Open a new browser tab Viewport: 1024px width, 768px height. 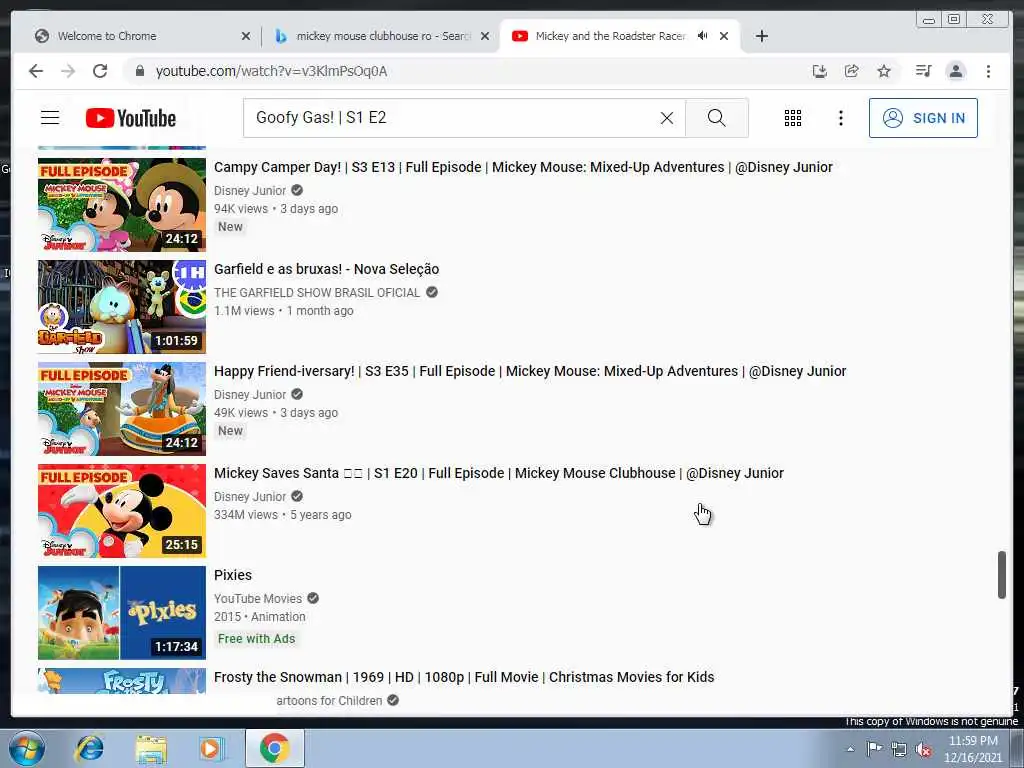pos(761,36)
